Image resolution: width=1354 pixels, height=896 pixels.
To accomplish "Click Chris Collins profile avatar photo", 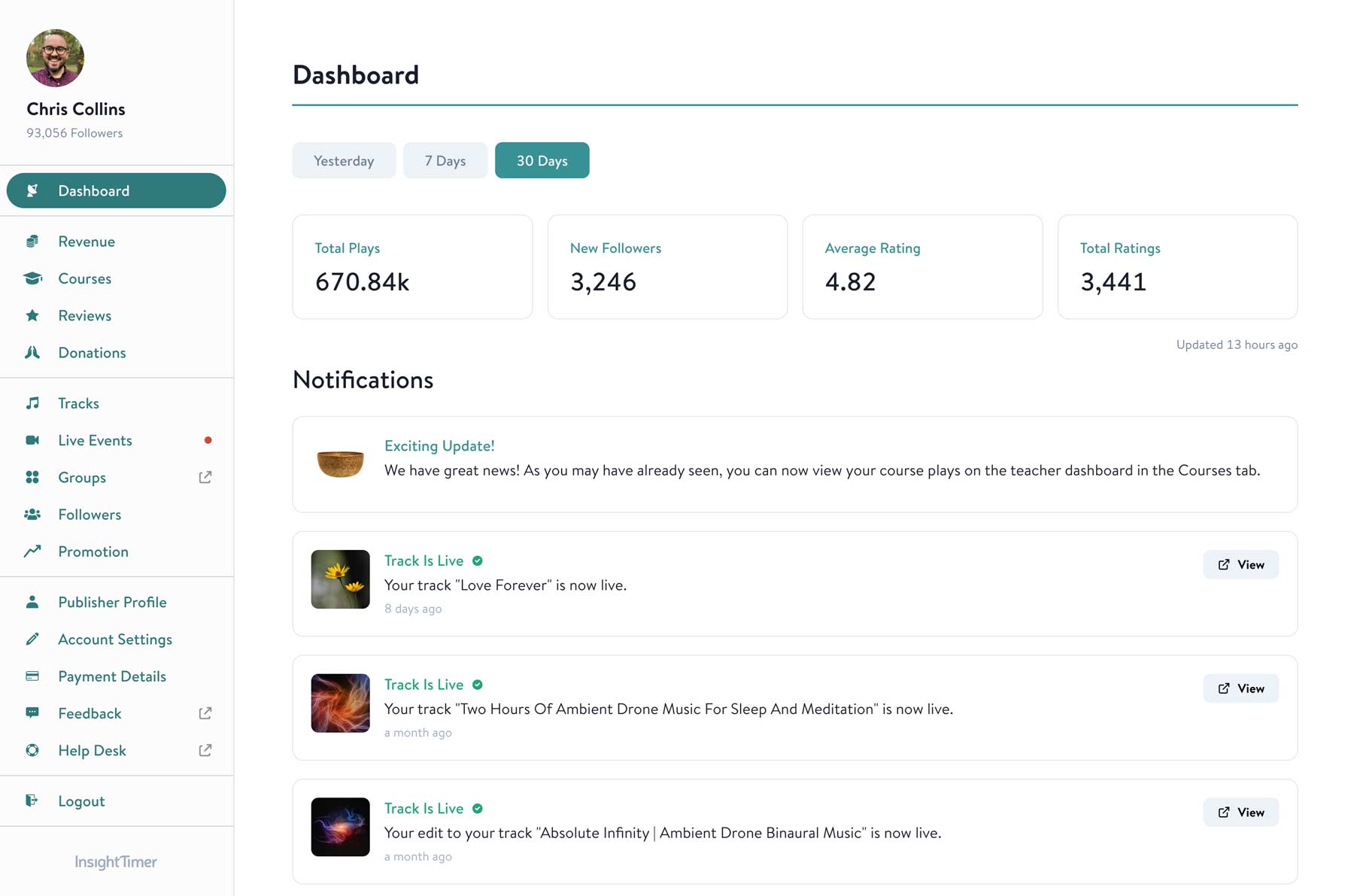I will [x=55, y=58].
